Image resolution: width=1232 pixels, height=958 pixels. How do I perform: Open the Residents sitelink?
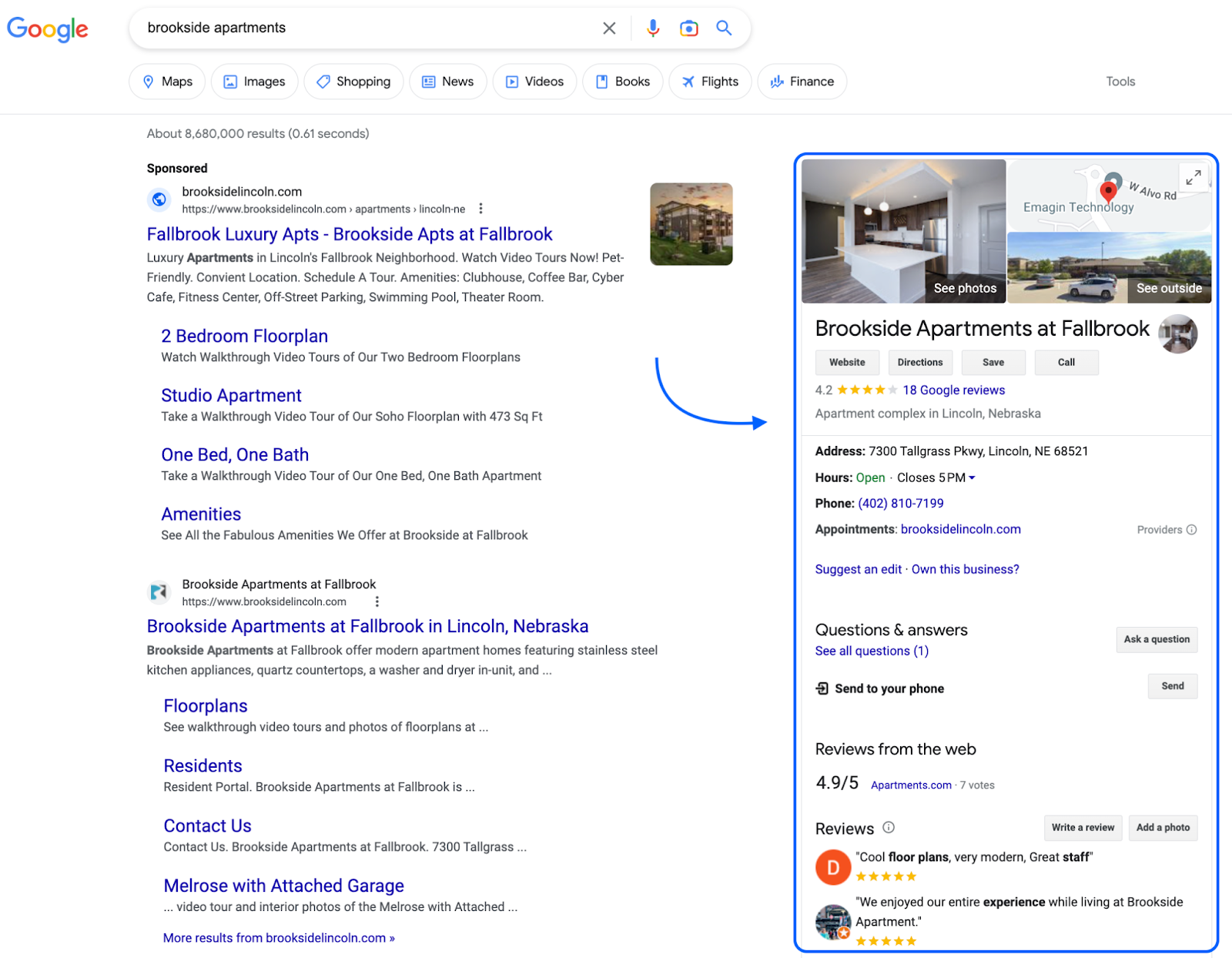203,766
